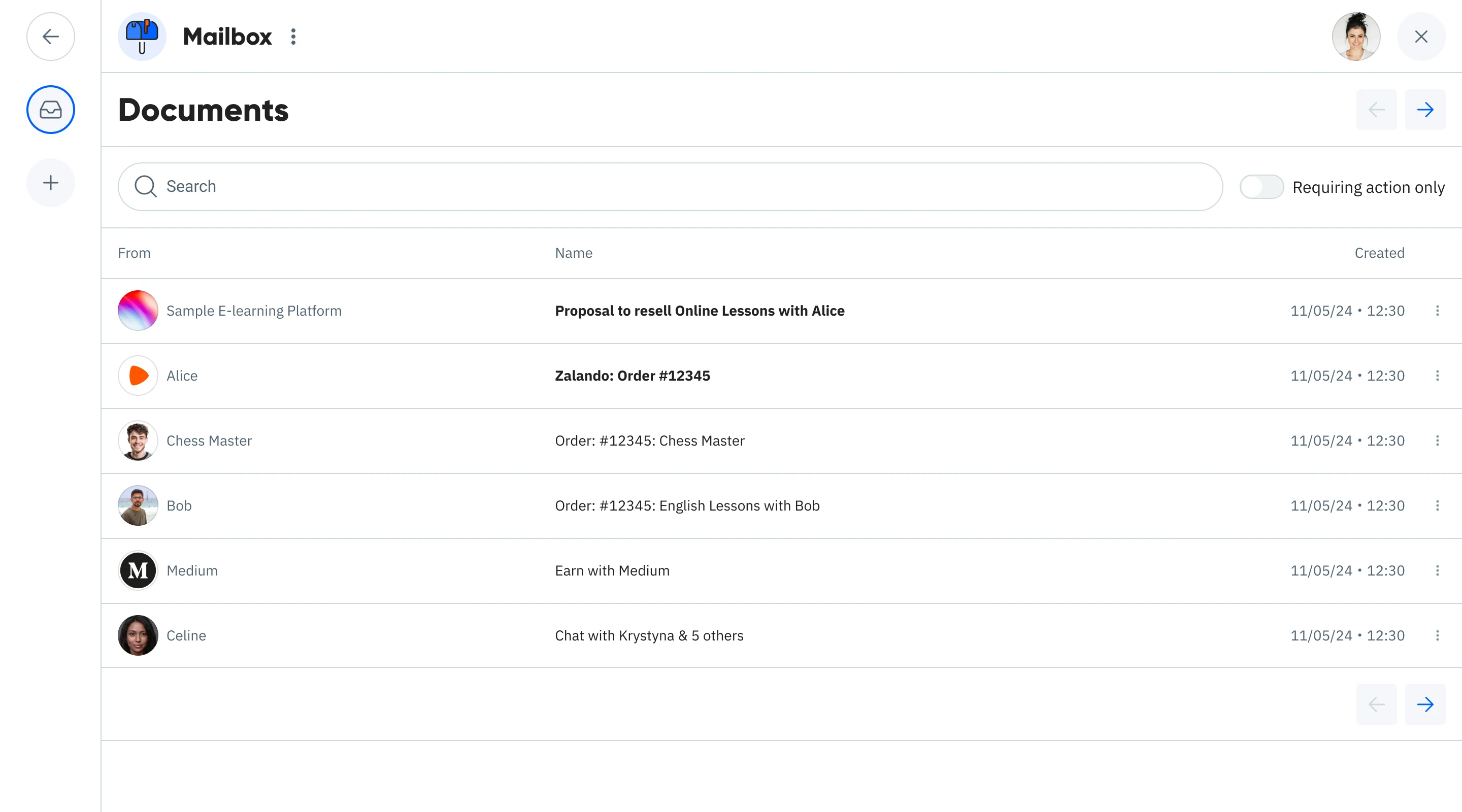
Task: Open the user profile avatar
Action: tap(1356, 37)
